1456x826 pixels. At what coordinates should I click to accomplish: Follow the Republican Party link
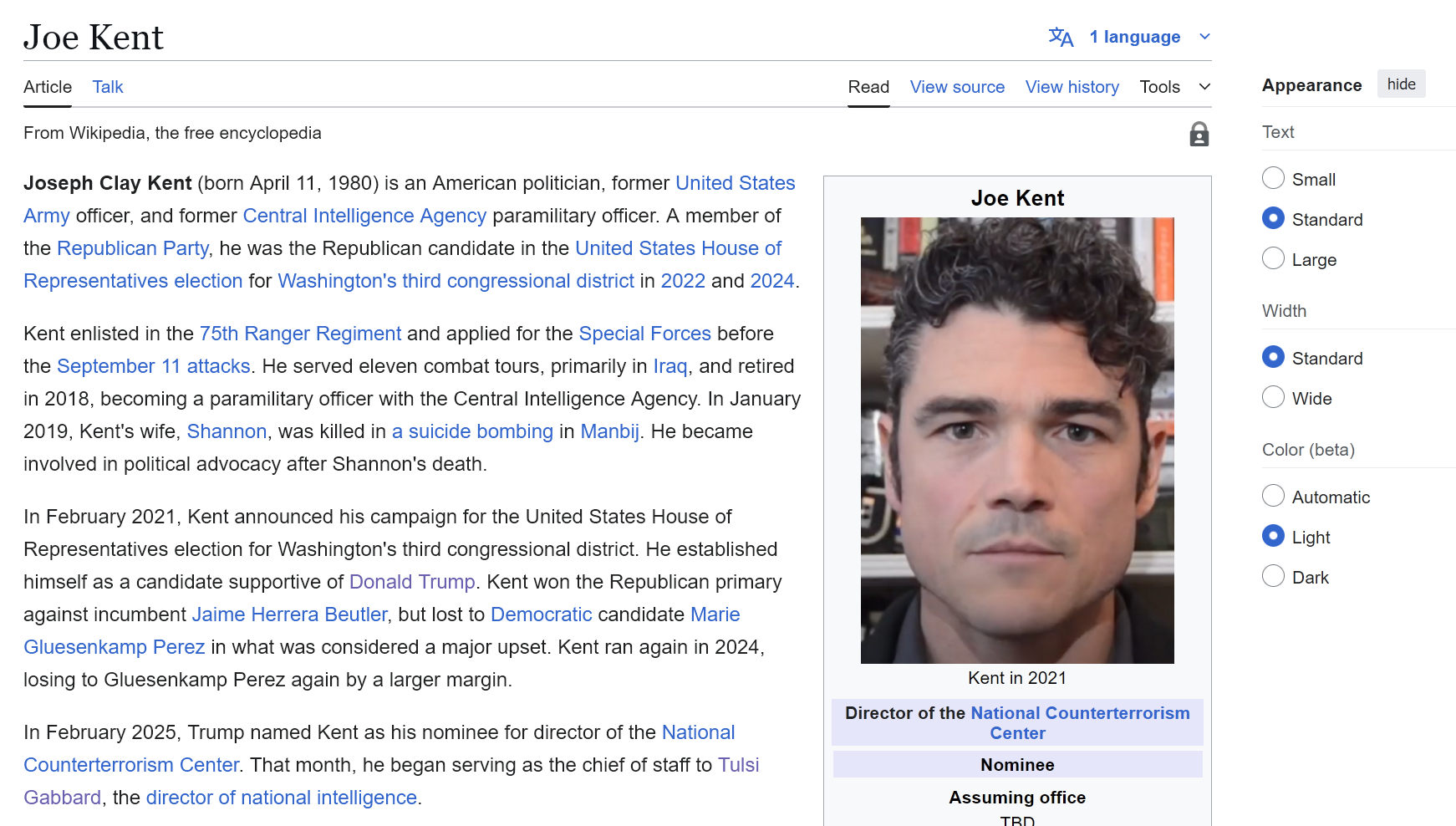pos(133,248)
